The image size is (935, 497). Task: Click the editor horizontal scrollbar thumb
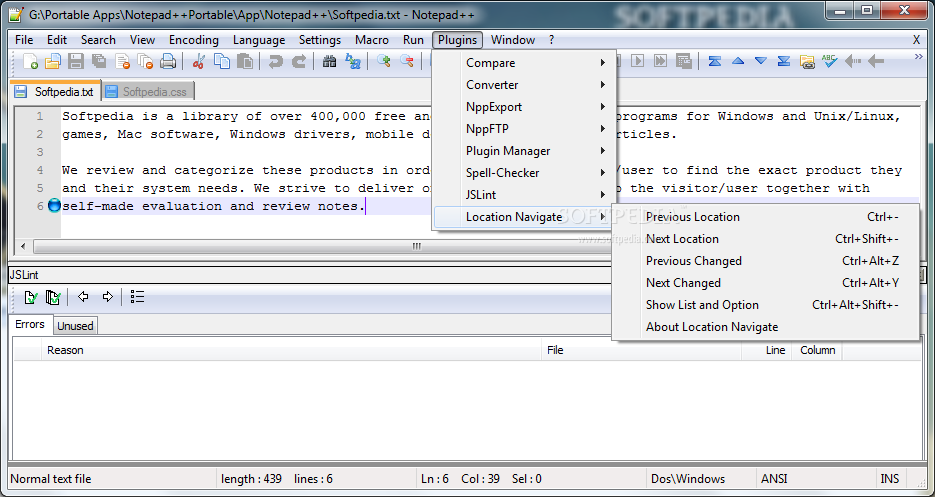[416, 246]
